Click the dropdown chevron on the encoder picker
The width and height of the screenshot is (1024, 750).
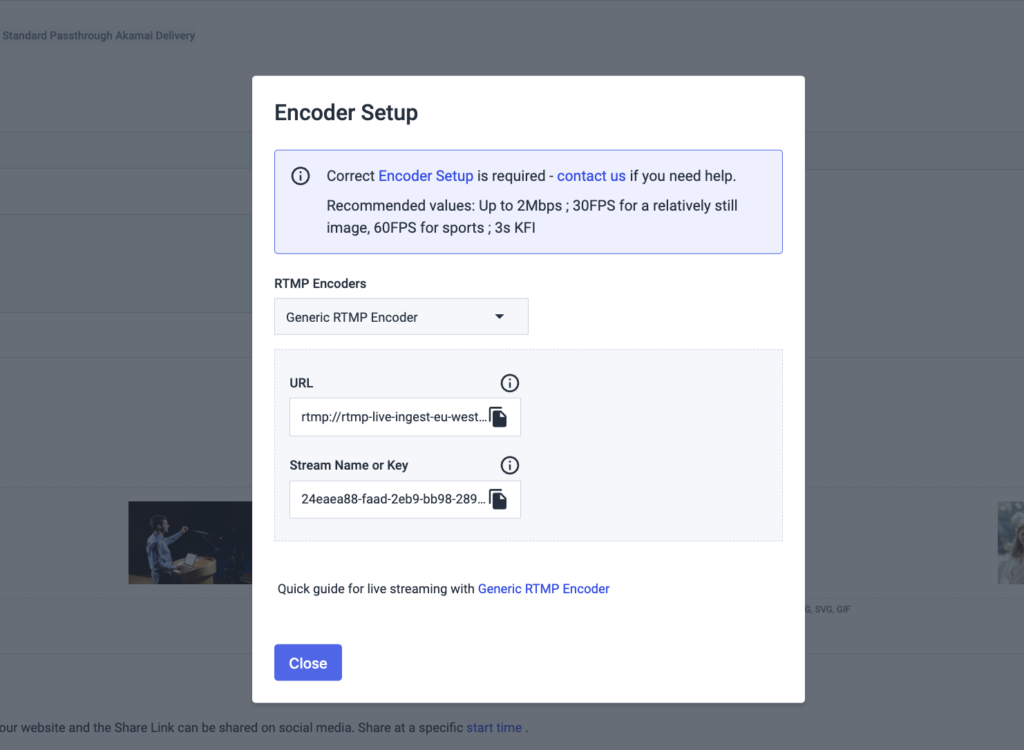pos(498,316)
